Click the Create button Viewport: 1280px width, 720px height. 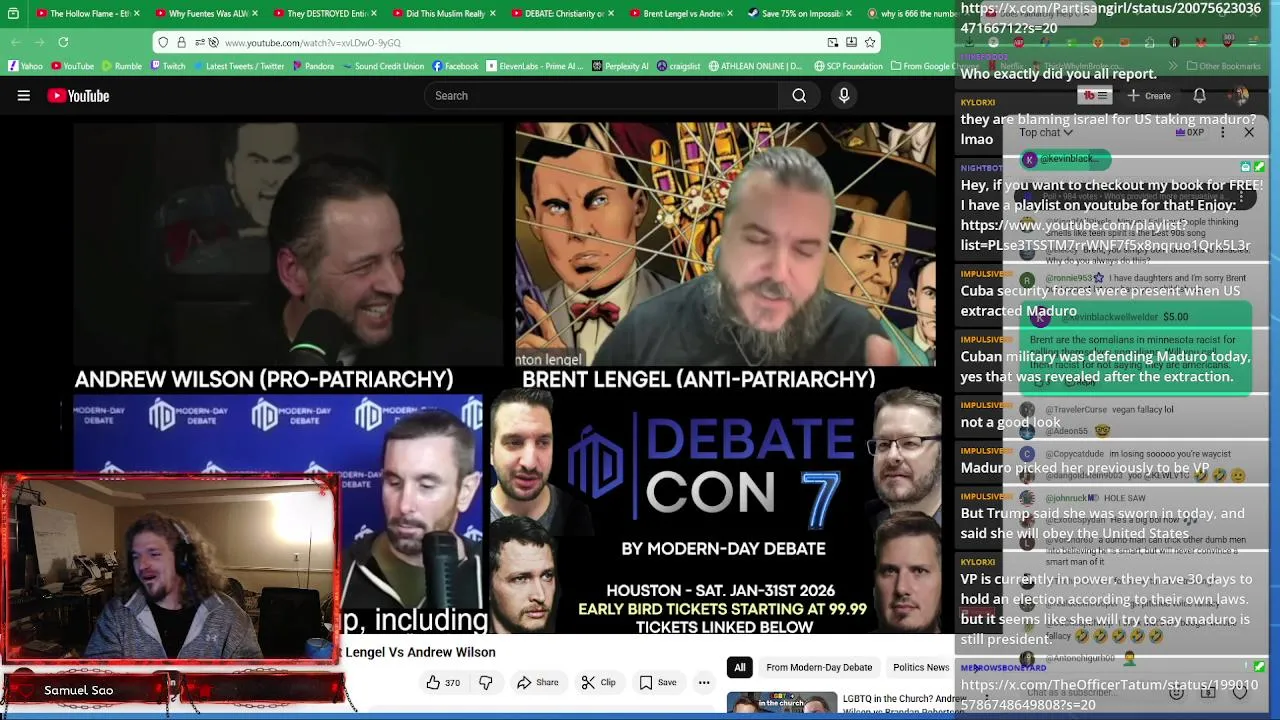pos(1149,96)
